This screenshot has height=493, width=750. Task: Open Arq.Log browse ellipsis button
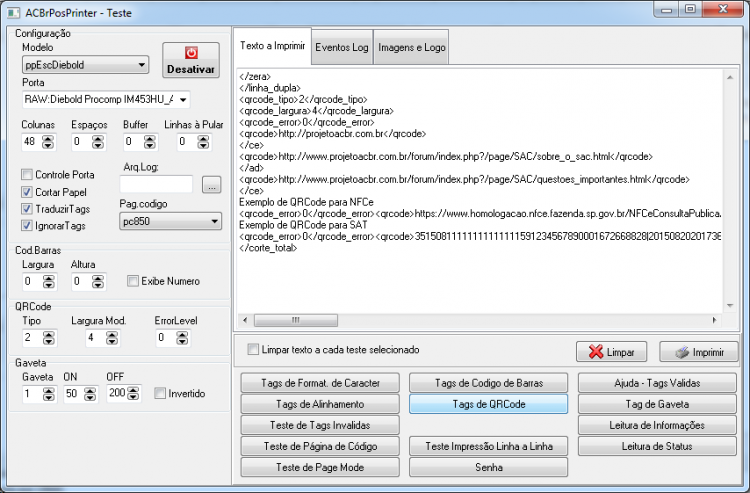coord(211,184)
